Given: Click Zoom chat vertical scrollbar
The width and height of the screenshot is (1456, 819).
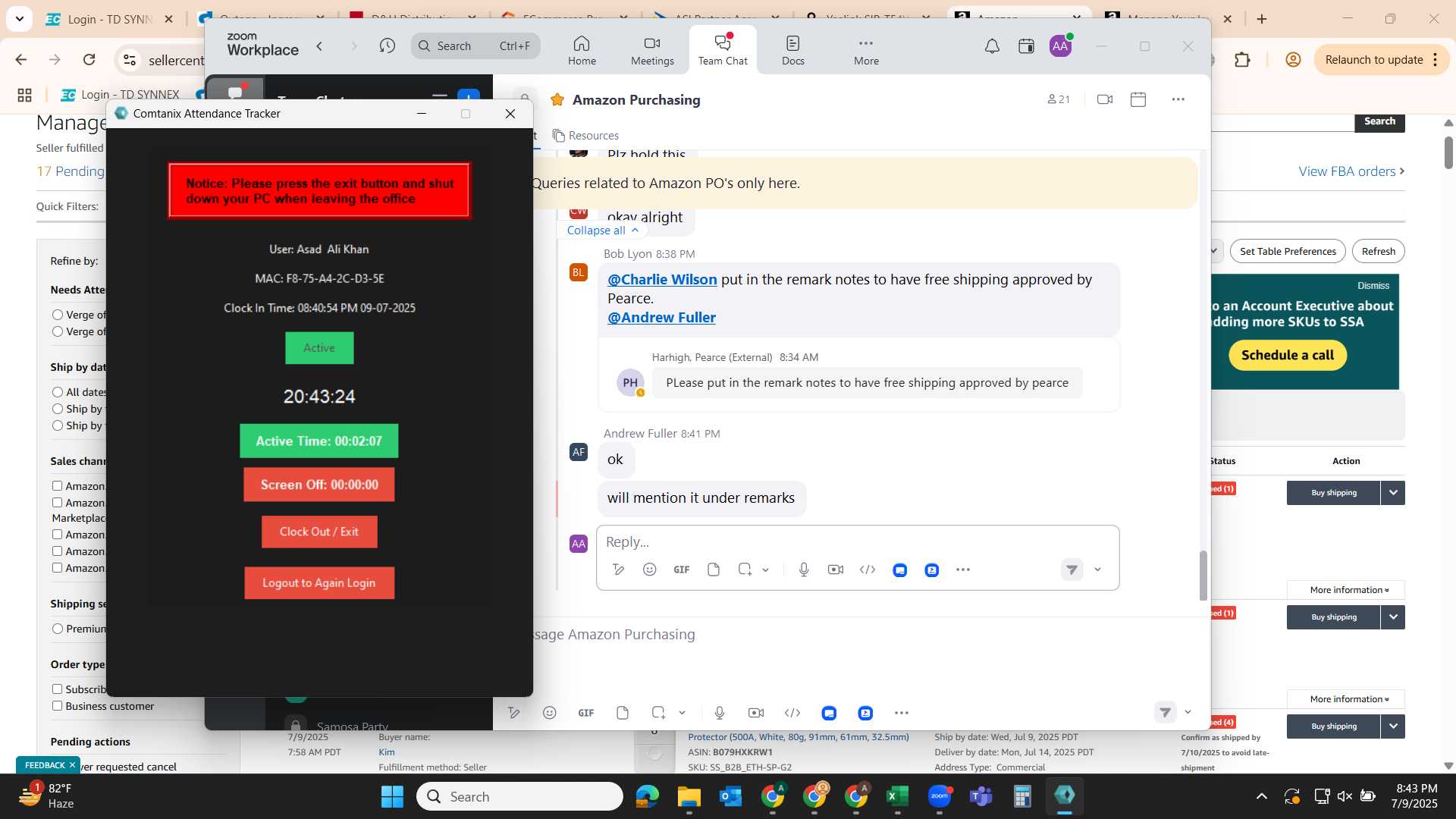Looking at the screenshot, I should pos(1203,575).
